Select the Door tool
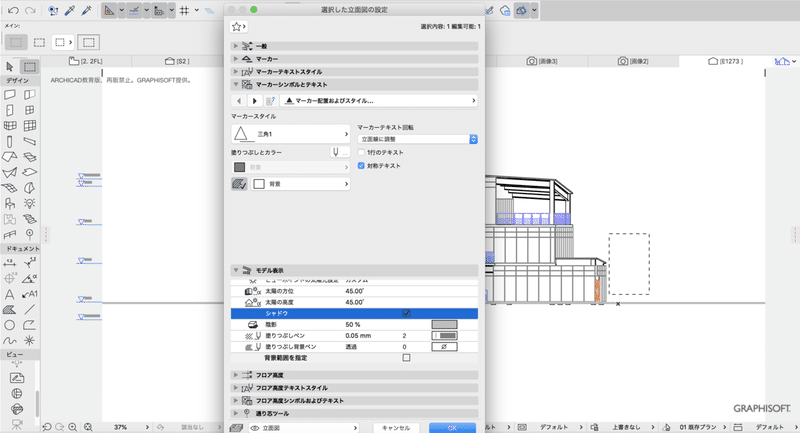This screenshot has width=800, height=433. tap(10, 110)
